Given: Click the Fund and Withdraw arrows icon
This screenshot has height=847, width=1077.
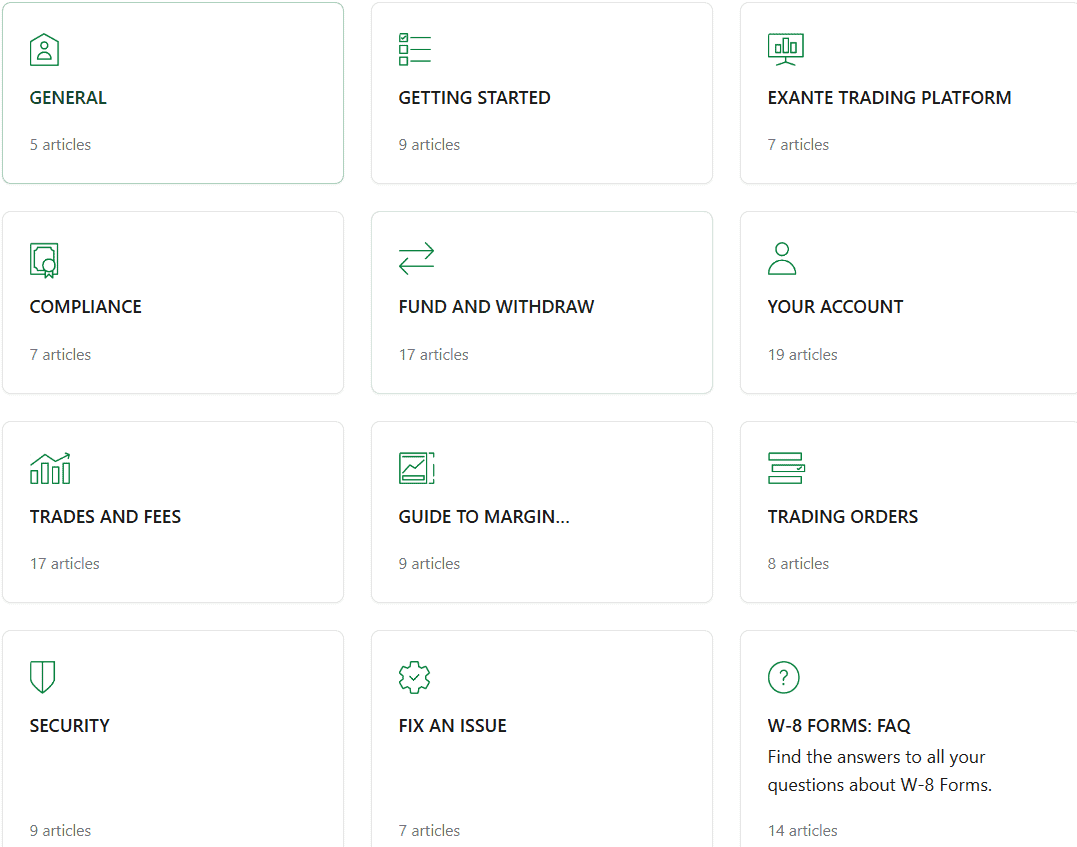Looking at the screenshot, I should 416,259.
